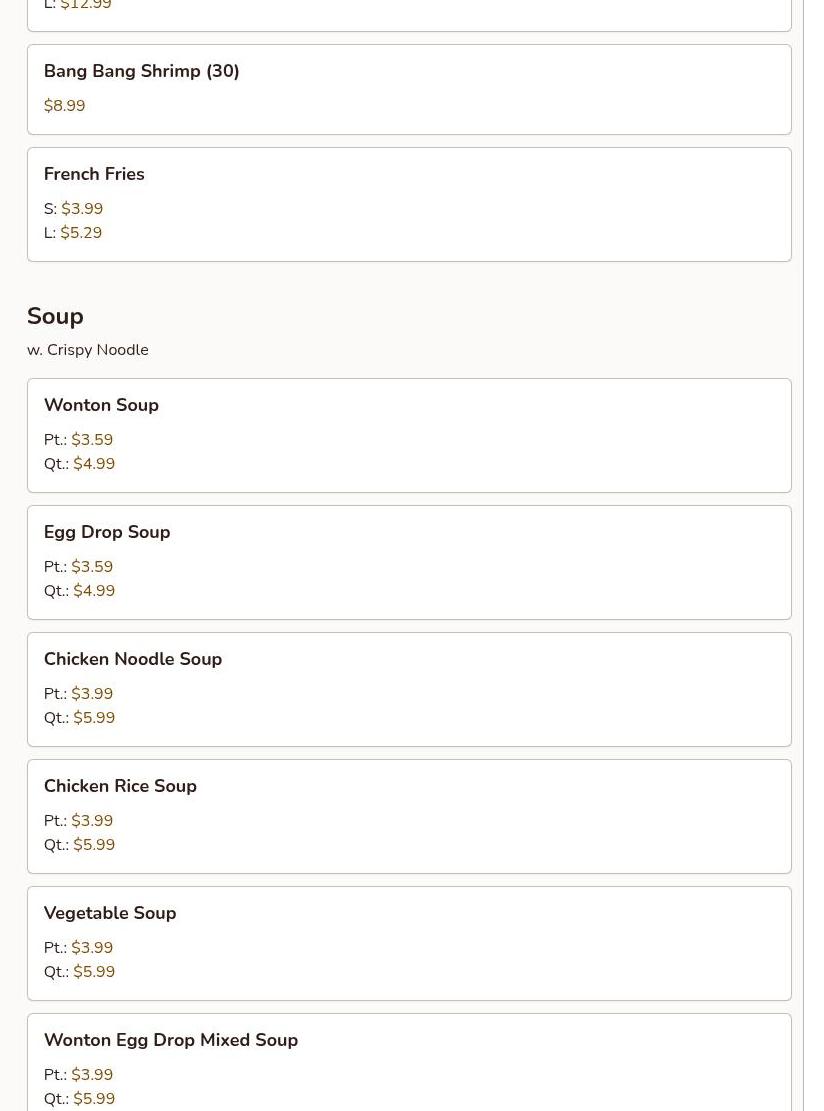Pick the quart Egg Drop Soup price

click(93, 591)
